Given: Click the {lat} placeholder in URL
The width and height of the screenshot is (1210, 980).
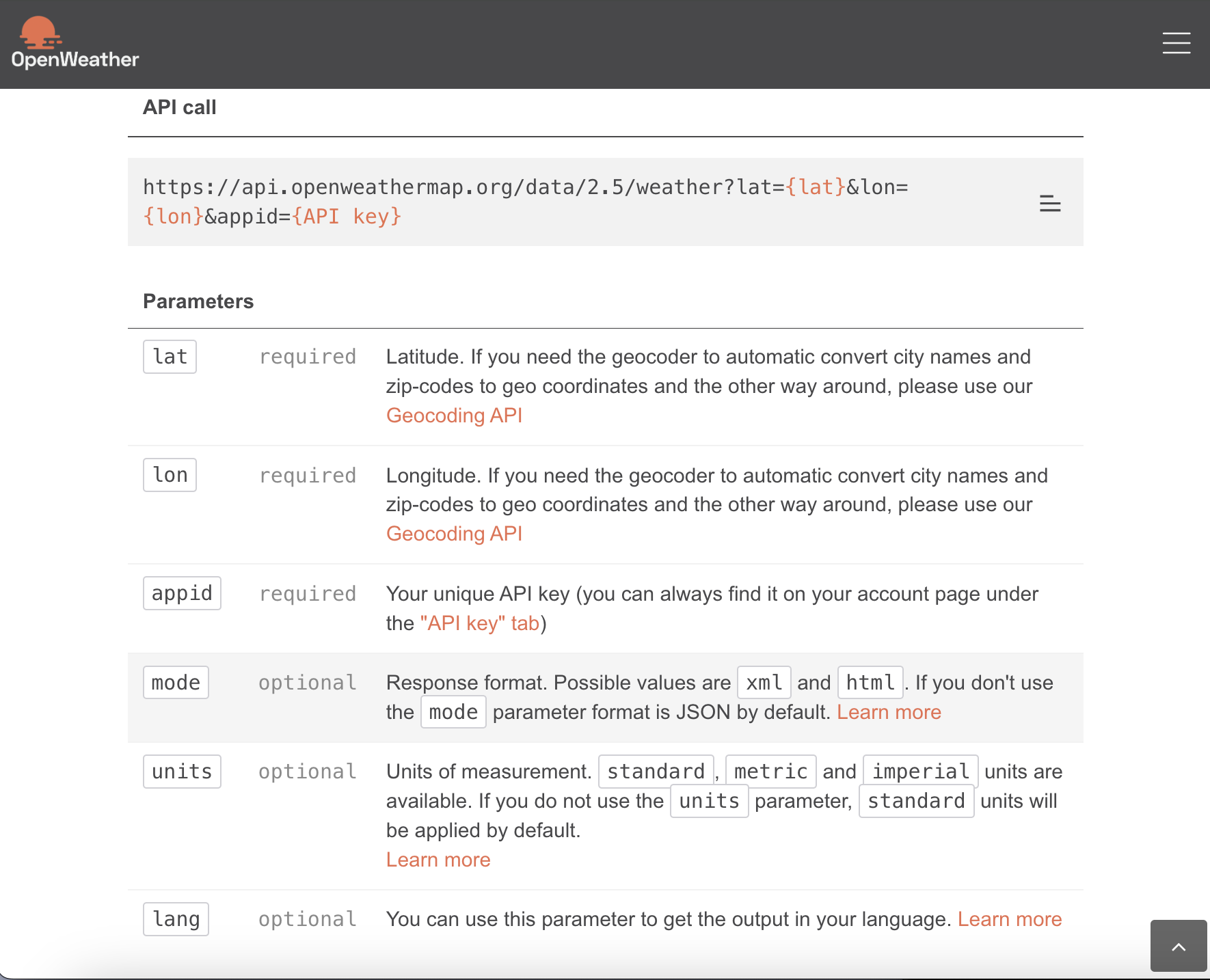Looking at the screenshot, I should pyautogui.click(x=816, y=187).
